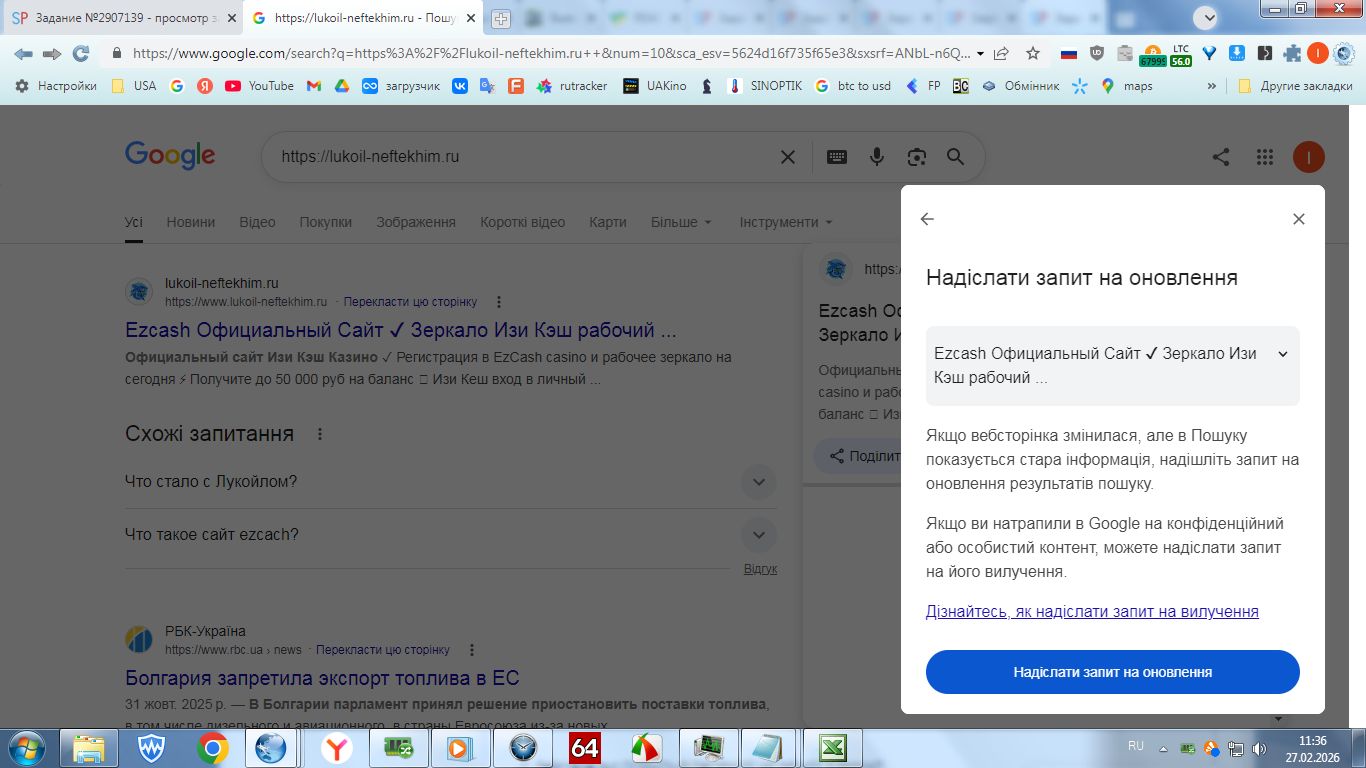
Task: Click the address bar URL
Action: 551,54
